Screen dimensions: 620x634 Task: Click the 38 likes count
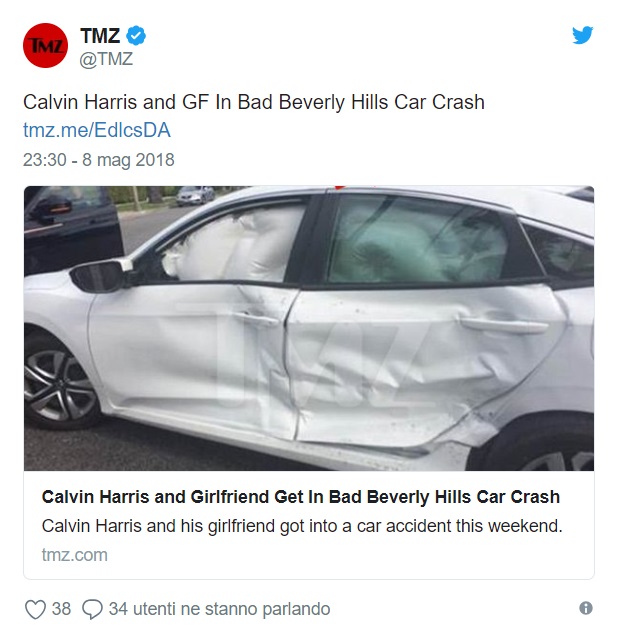point(61,609)
